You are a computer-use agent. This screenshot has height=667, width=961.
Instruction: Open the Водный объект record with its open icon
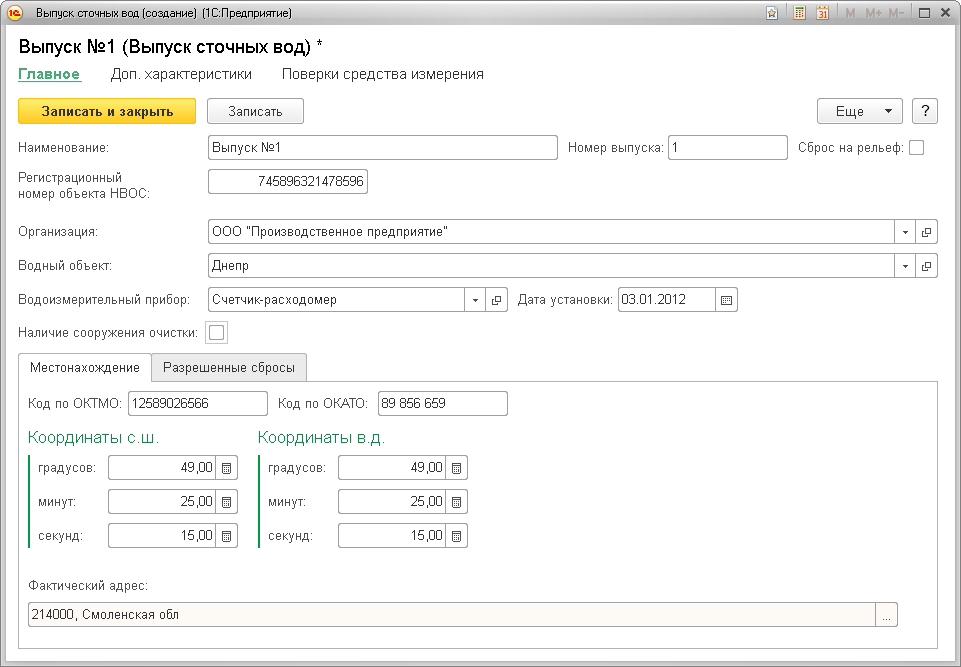coord(926,266)
